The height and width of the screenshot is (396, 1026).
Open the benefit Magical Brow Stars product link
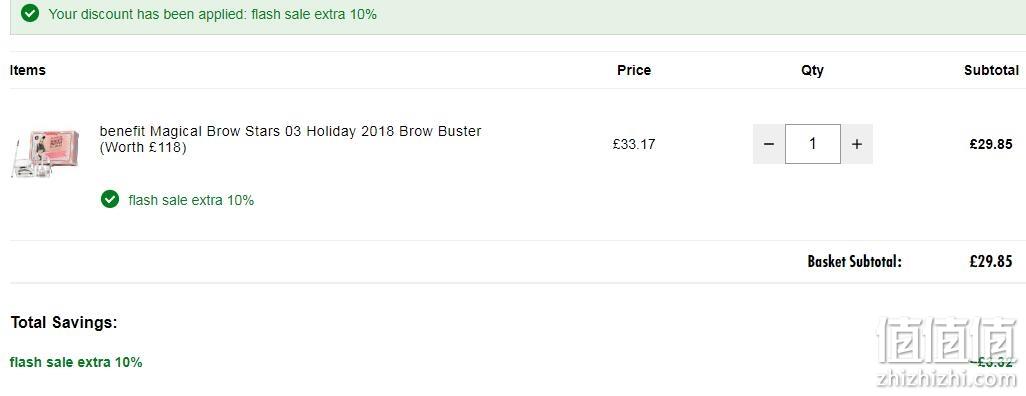coord(291,139)
